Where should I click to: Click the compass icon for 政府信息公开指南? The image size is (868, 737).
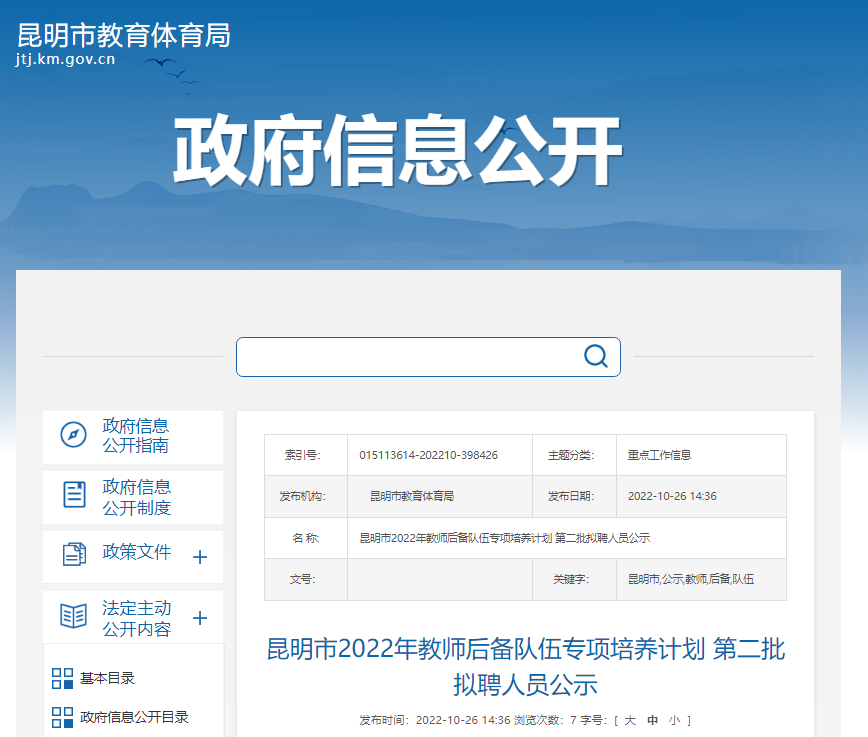[73, 435]
